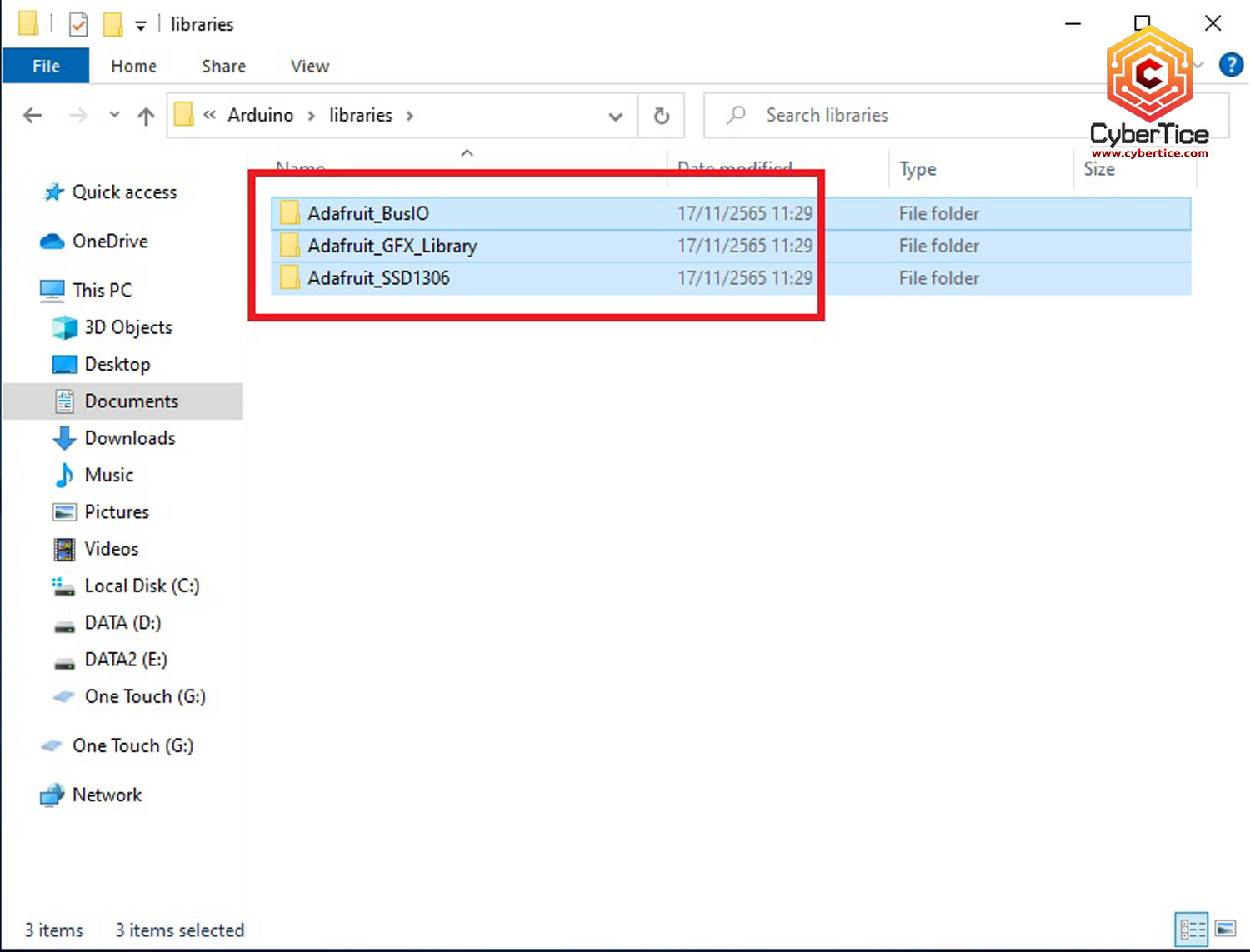Open the Help question mark icon

[1230, 65]
